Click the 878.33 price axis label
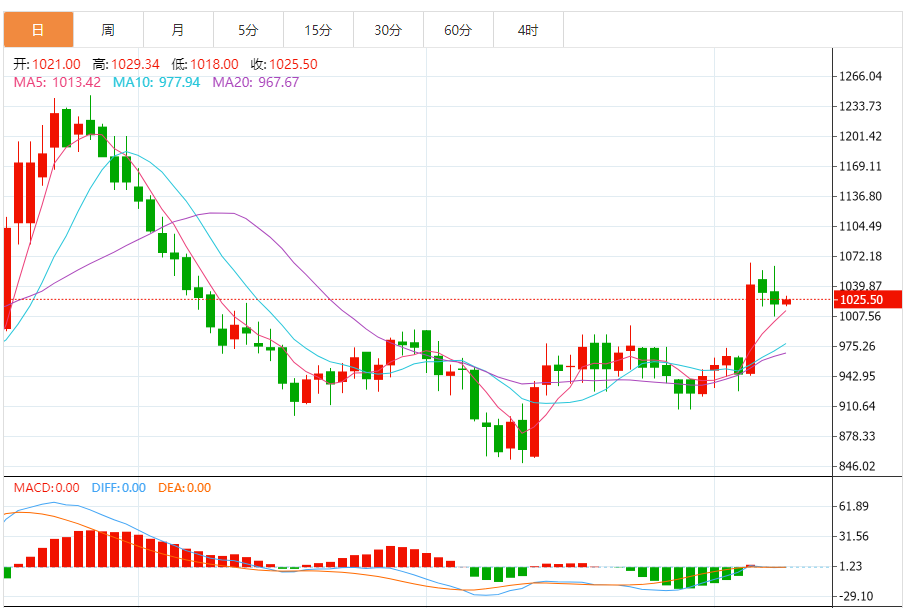The image size is (906, 608). (857, 436)
